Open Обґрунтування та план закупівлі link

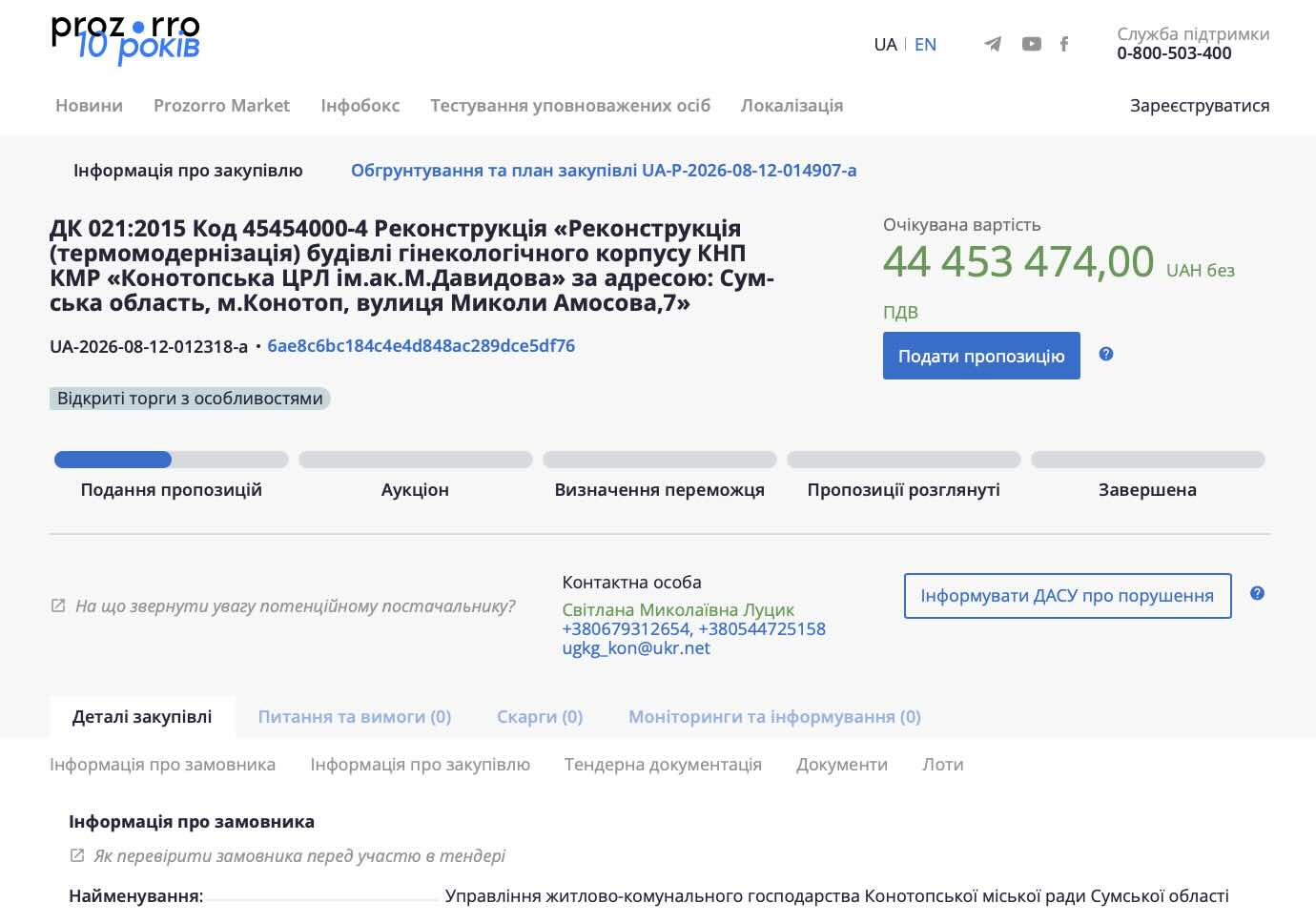tap(604, 171)
